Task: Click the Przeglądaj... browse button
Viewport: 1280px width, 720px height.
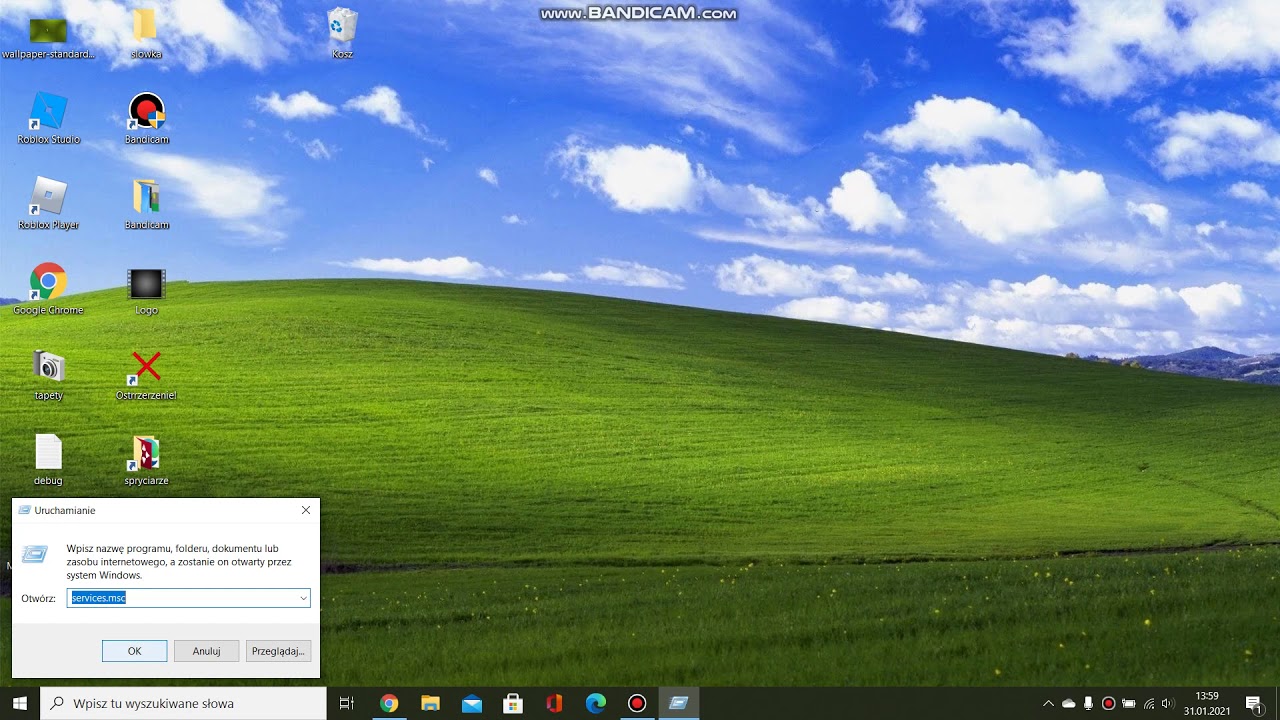Action: (278, 651)
